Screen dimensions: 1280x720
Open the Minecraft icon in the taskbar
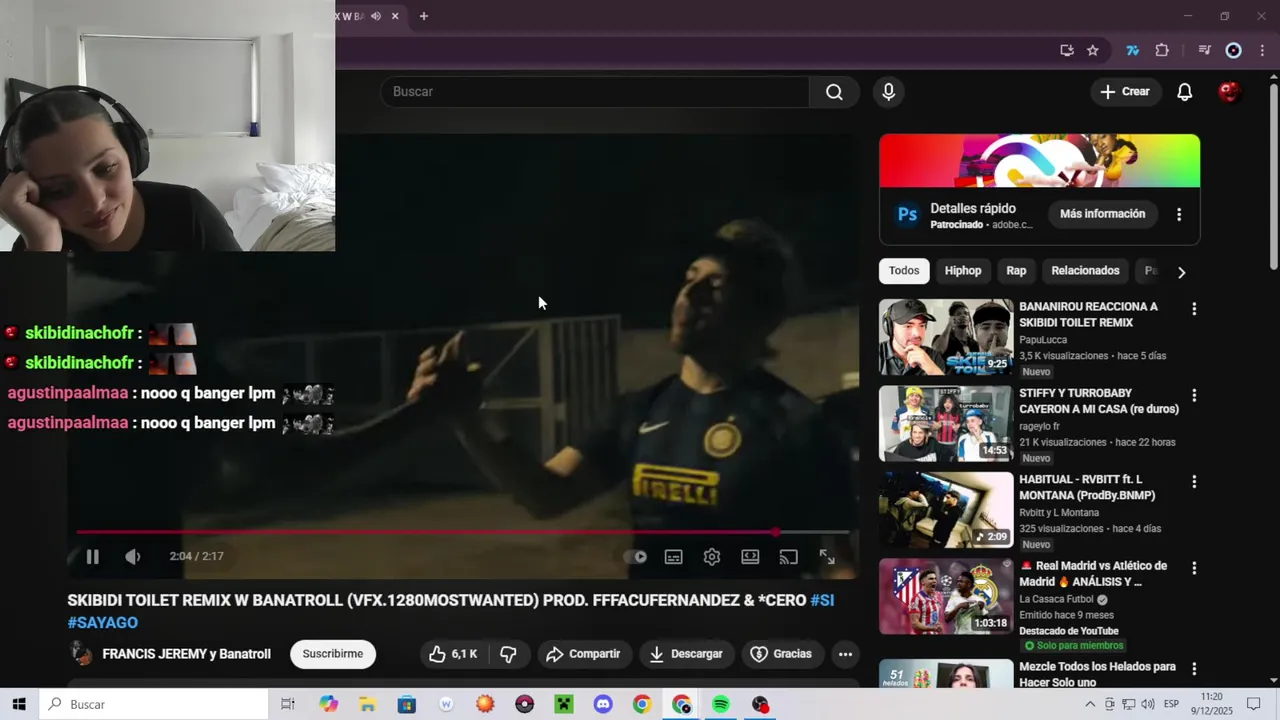click(563, 705)
